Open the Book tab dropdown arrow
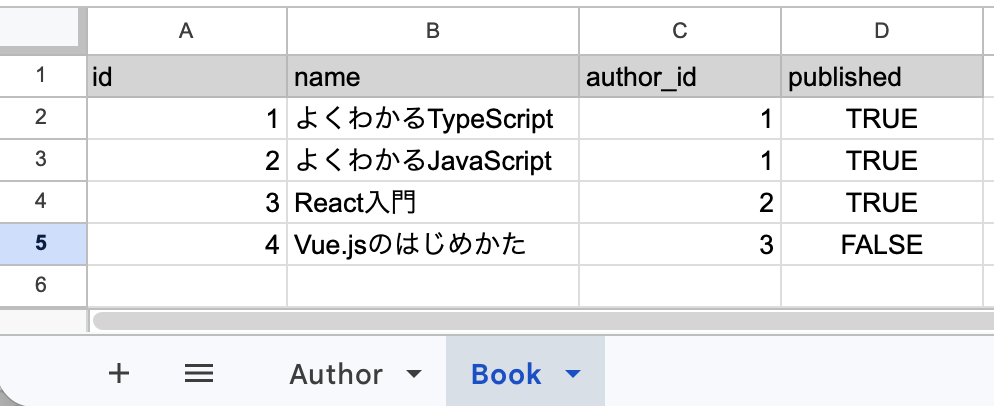Viewport: 994px width, 406px height. point(572,374)
